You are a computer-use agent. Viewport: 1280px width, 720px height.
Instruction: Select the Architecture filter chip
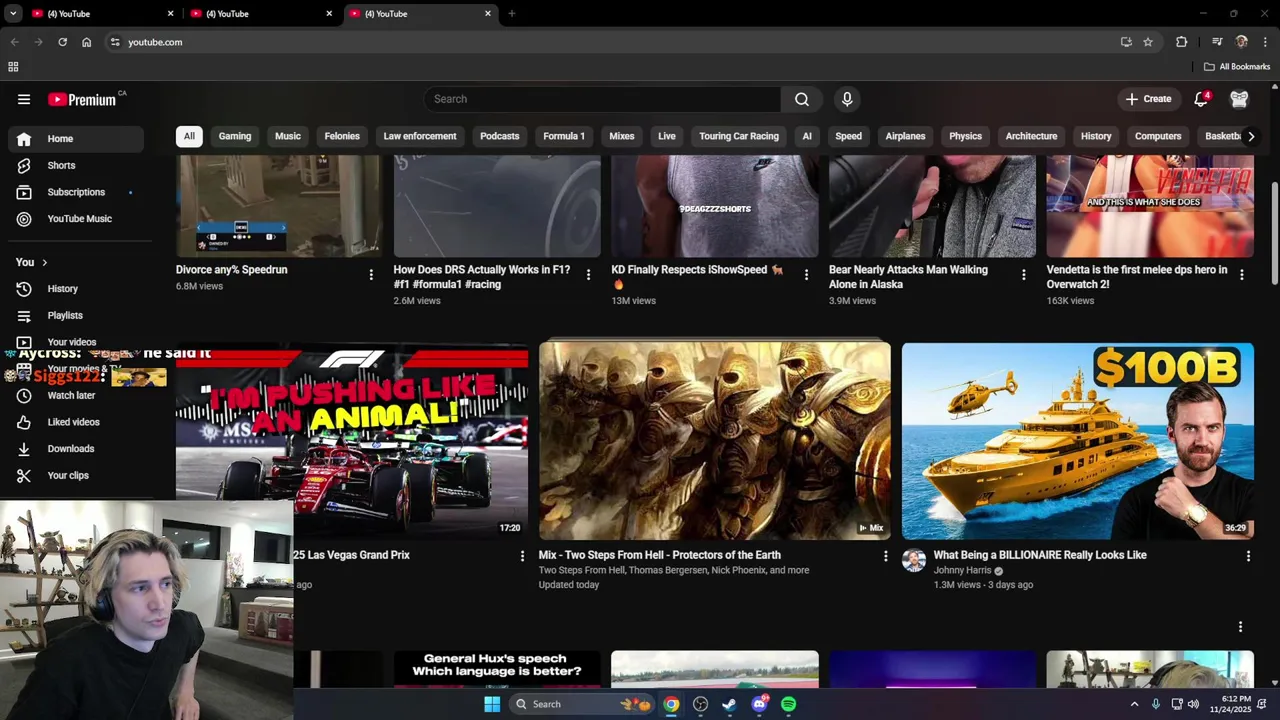point(1031,136)
